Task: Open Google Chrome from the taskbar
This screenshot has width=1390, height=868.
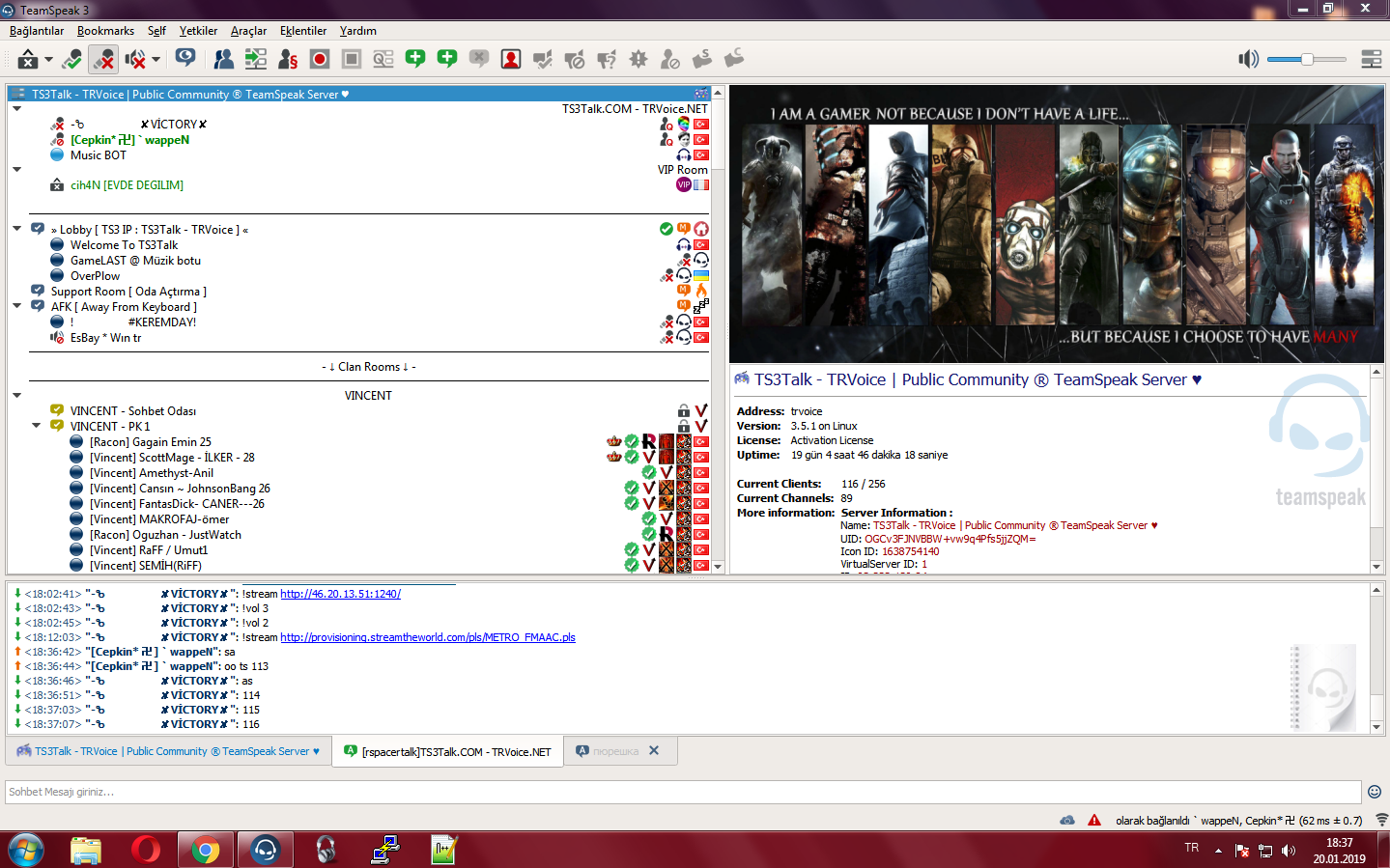Action: [x=205, y=850]
